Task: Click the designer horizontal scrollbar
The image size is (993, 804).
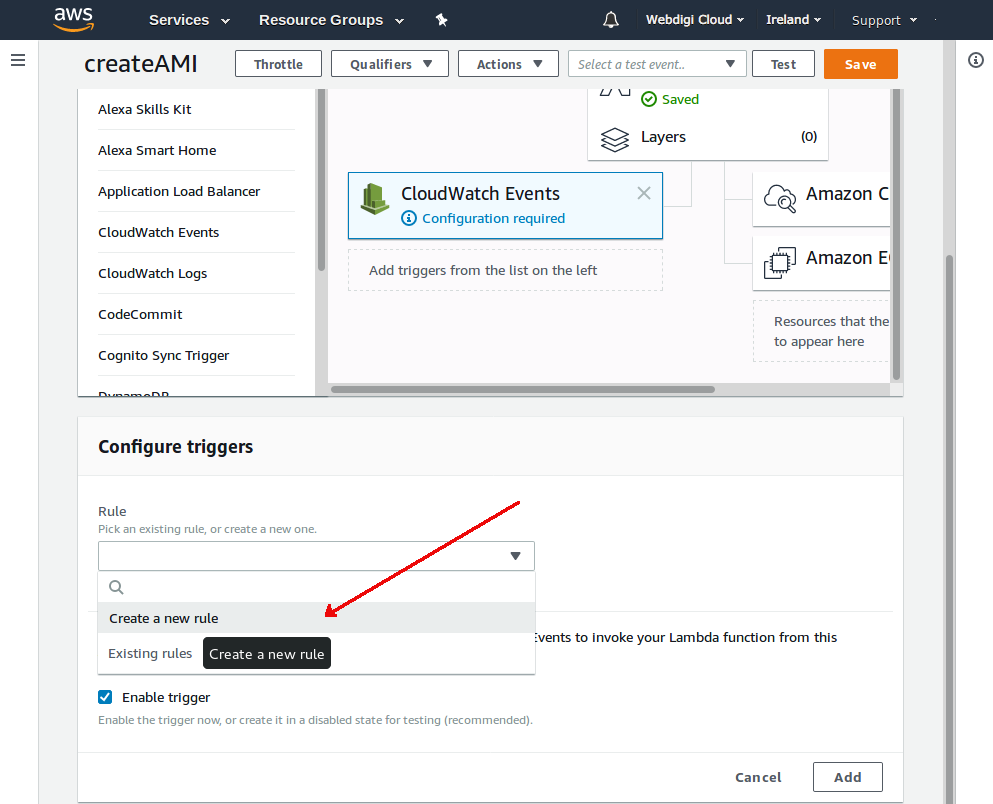Action: click(522, 389)
